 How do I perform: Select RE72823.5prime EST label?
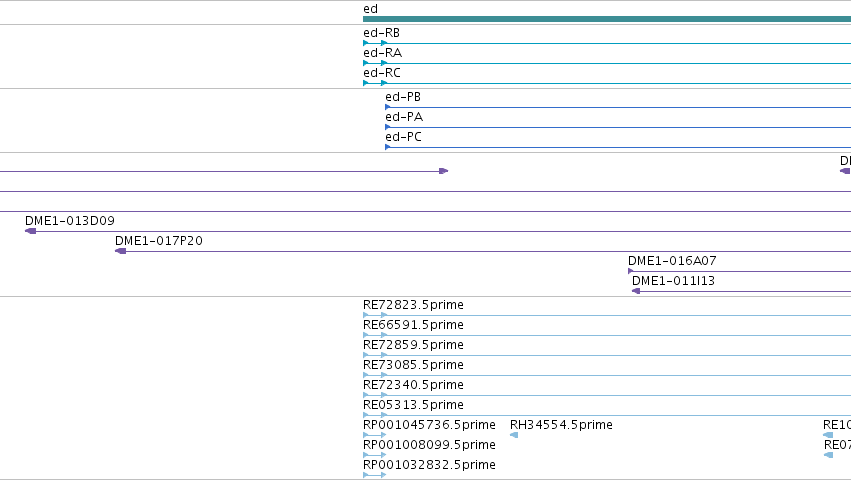coord(413,305)
